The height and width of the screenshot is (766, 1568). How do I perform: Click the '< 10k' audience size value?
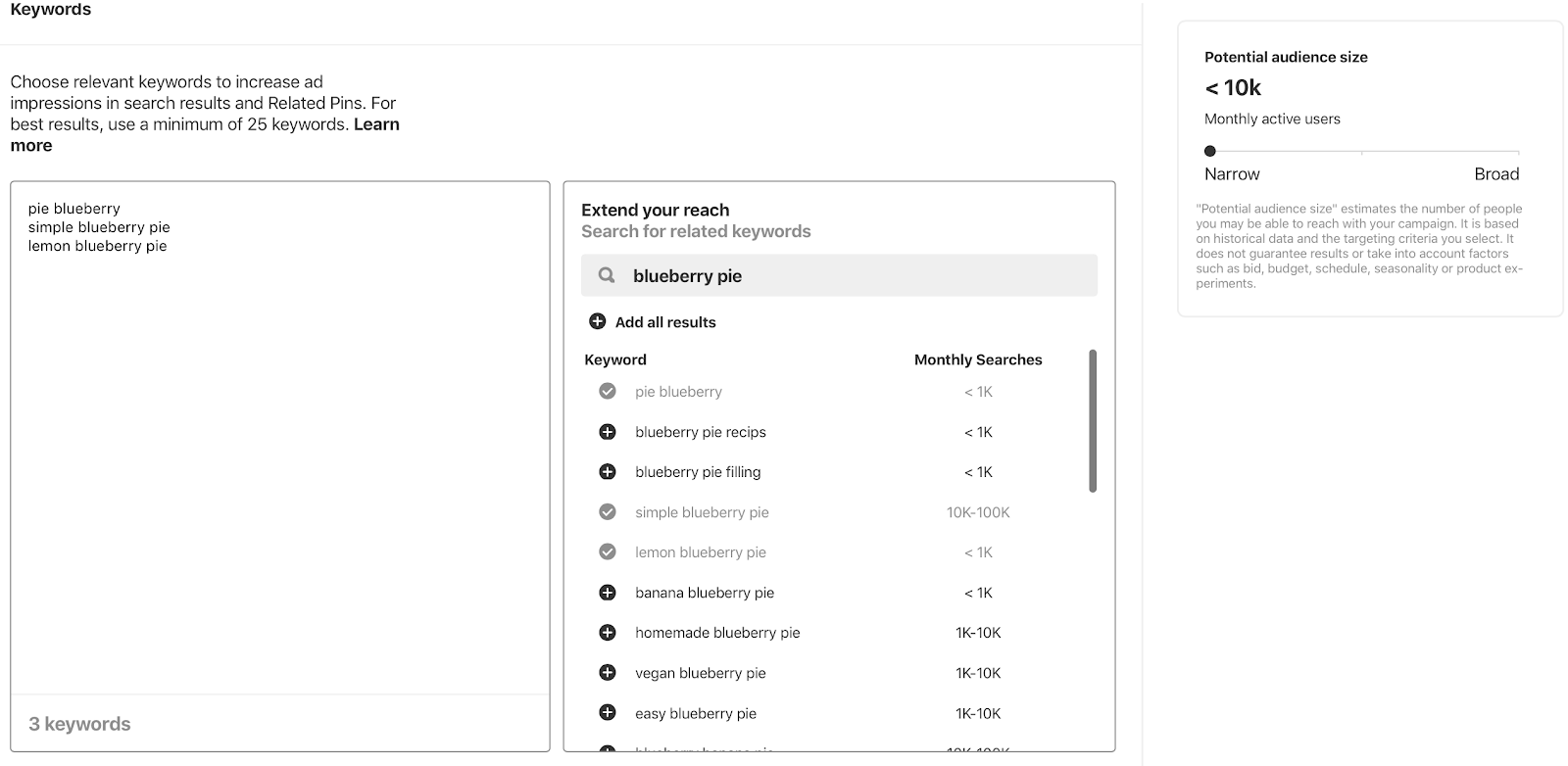point(1233,87)
